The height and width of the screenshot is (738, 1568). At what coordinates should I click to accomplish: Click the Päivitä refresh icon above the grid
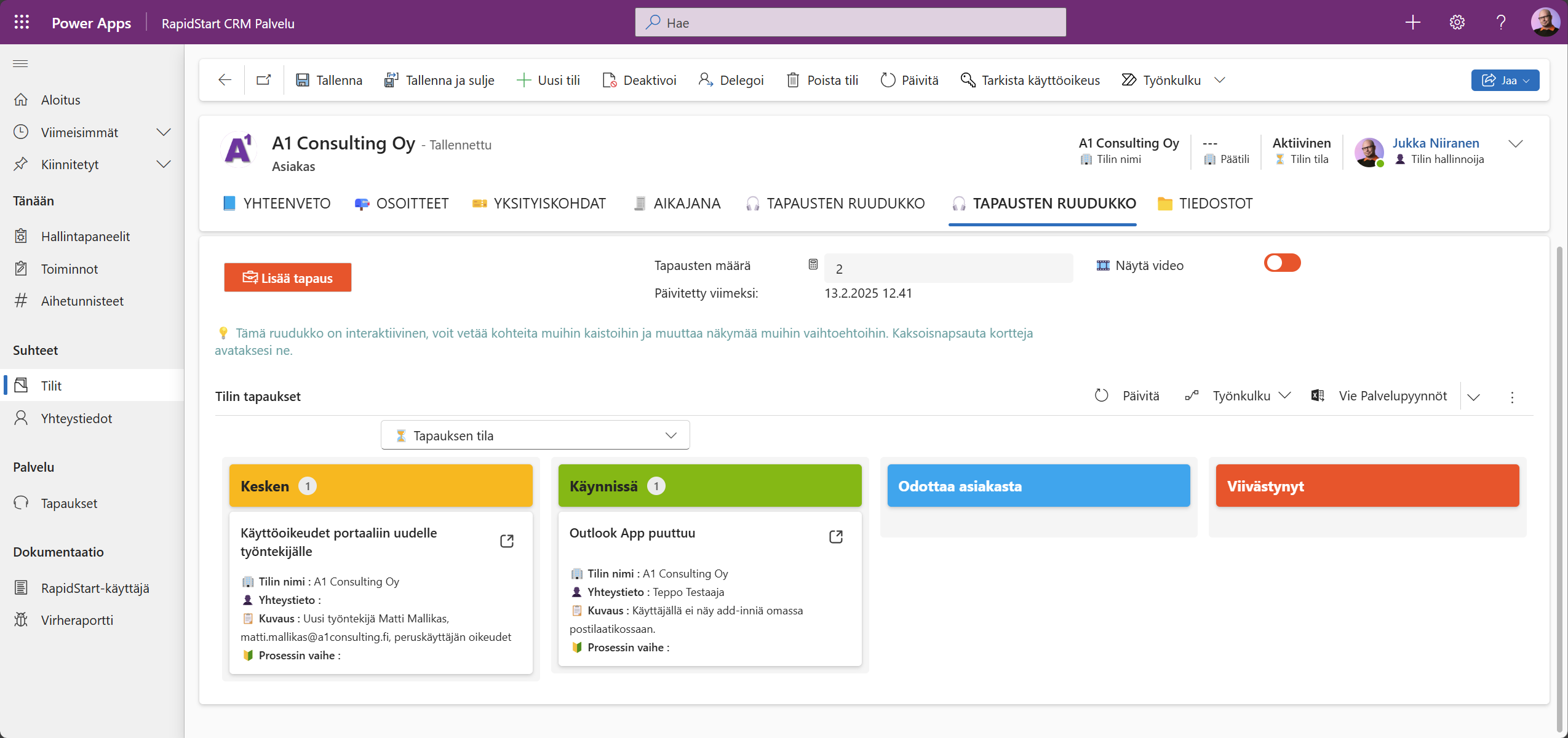tap(1101, 395)
